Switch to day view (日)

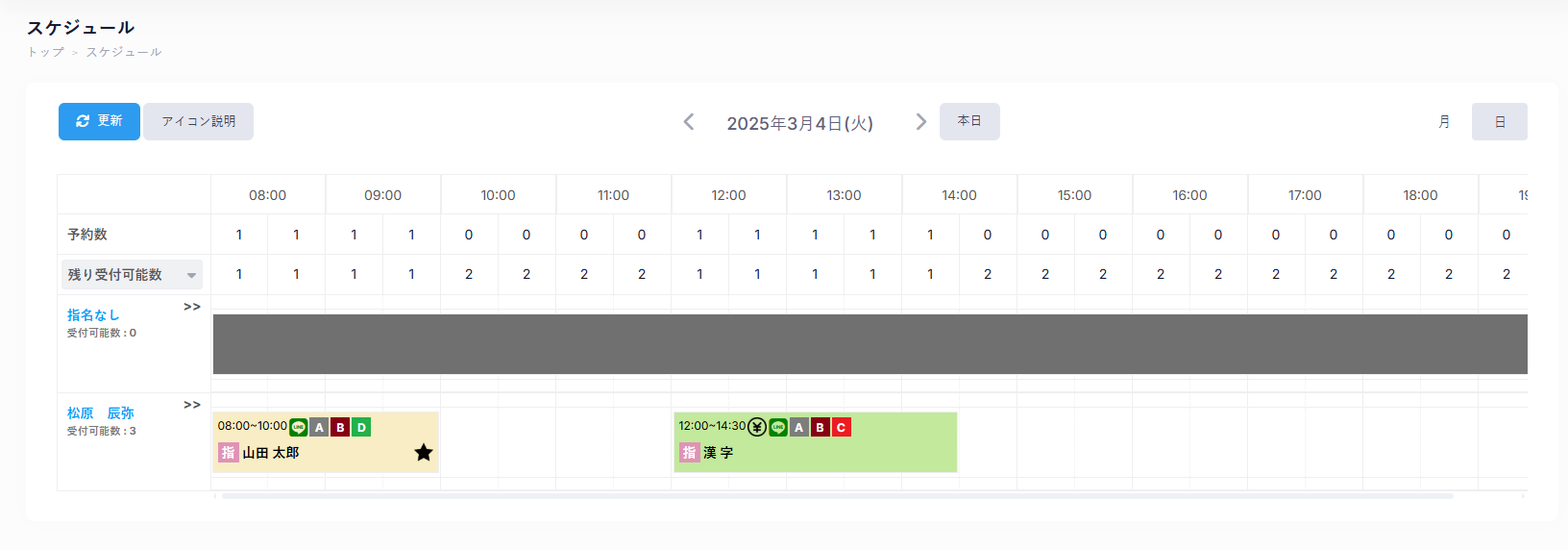coord(1499,122)
